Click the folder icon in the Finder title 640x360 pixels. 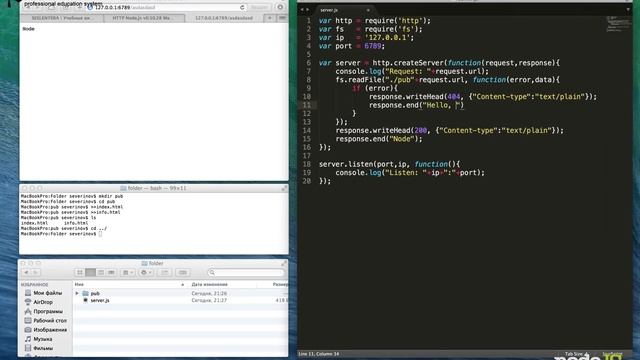point(144,263)
